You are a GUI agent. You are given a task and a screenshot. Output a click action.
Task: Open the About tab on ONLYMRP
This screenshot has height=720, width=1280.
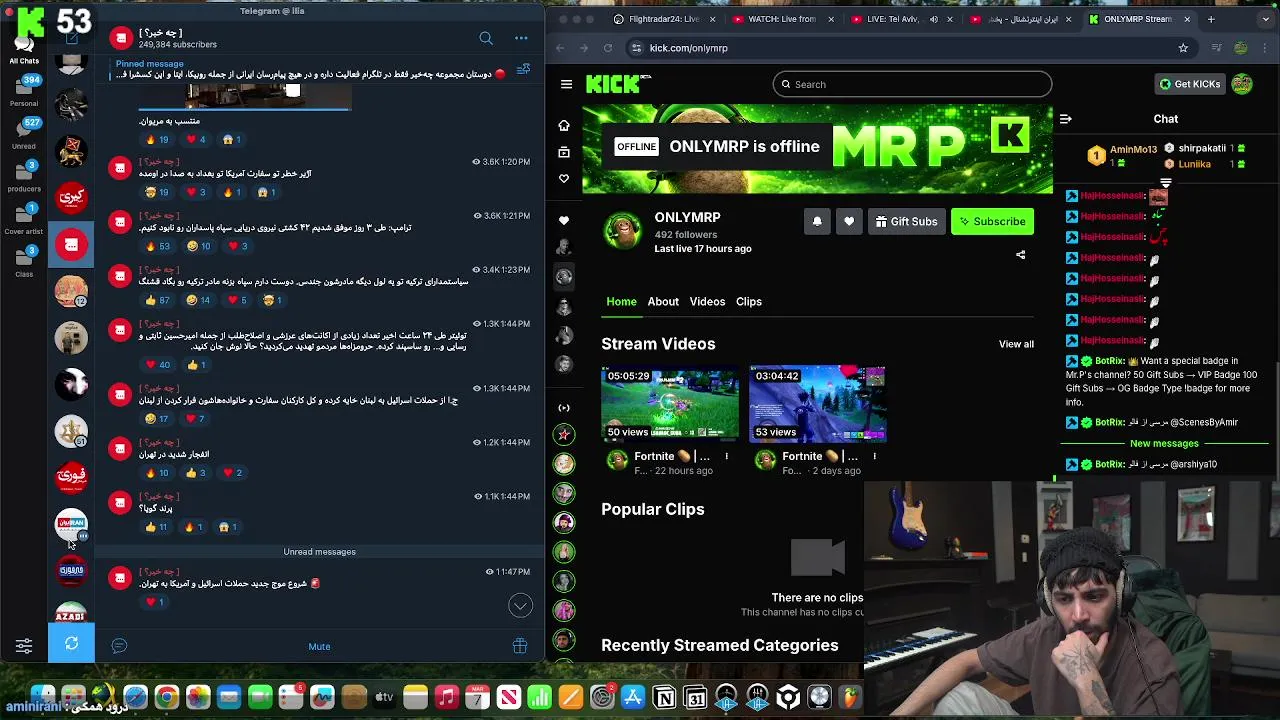click(x=663, y=302)
